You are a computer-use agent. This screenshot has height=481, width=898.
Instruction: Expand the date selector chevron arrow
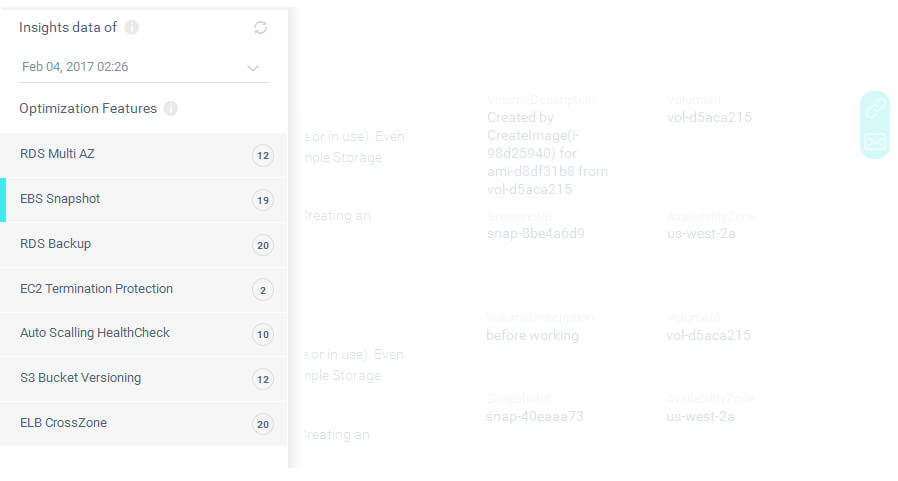[x=253, y=68]
